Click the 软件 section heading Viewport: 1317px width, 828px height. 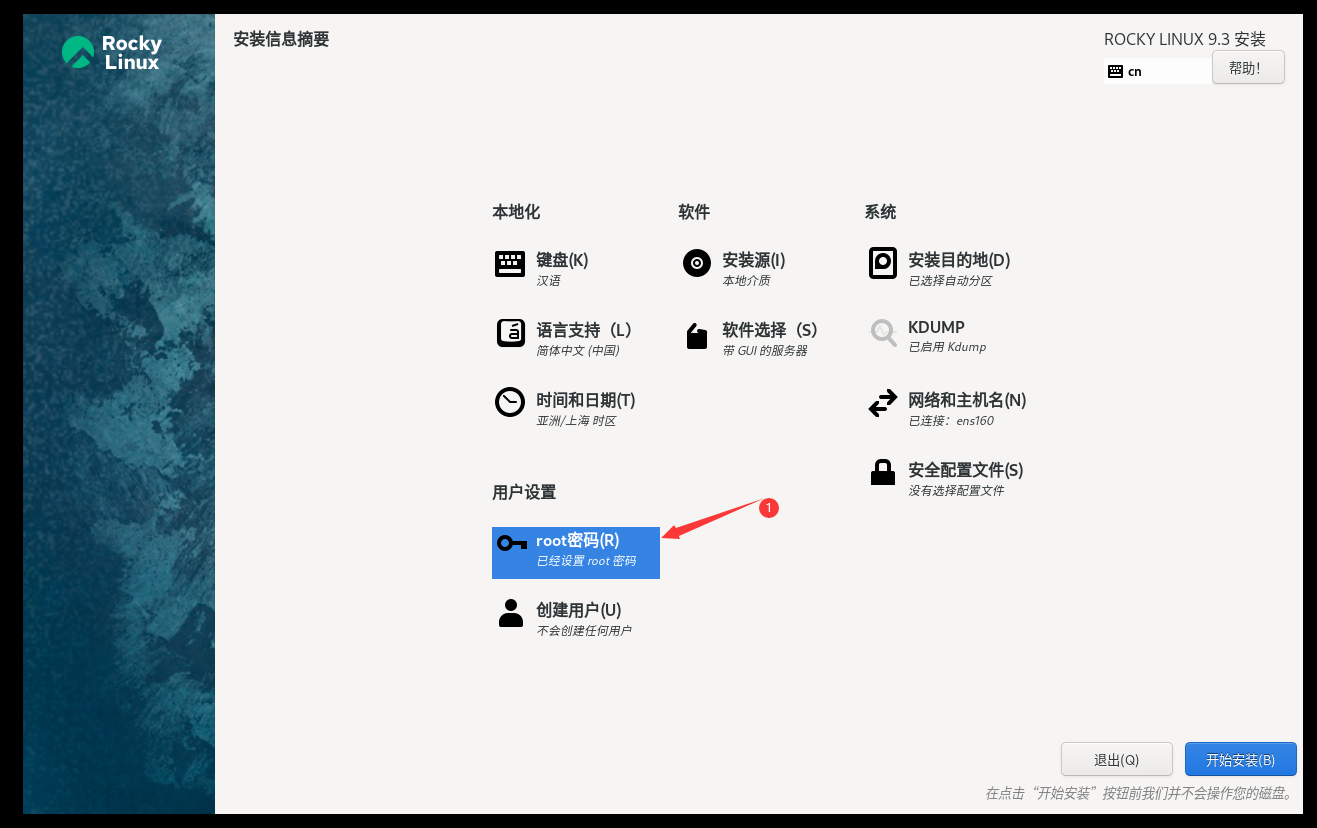[694, 212]
